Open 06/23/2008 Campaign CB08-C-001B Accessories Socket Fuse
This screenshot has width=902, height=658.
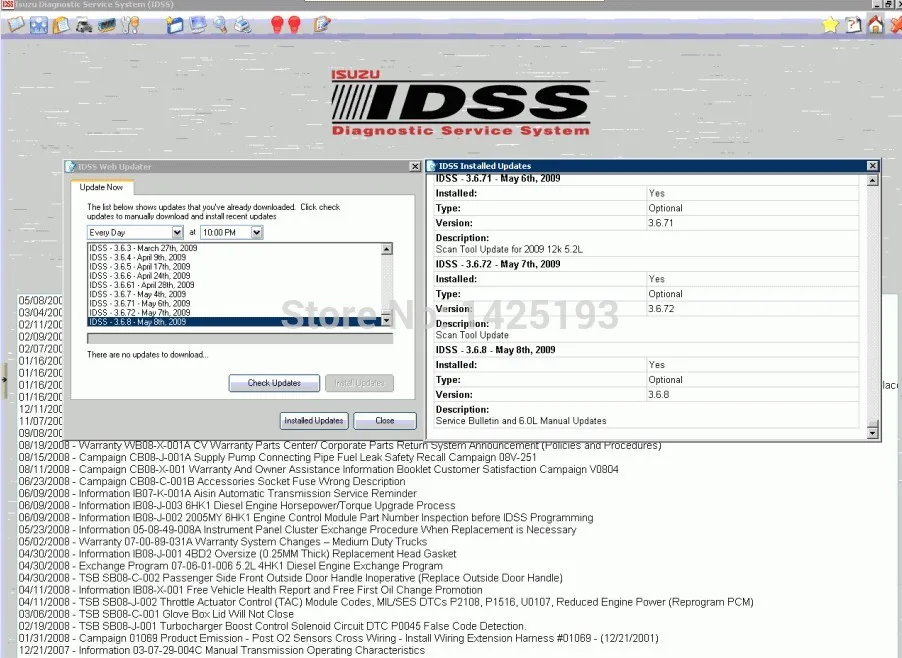pos(212,481)
